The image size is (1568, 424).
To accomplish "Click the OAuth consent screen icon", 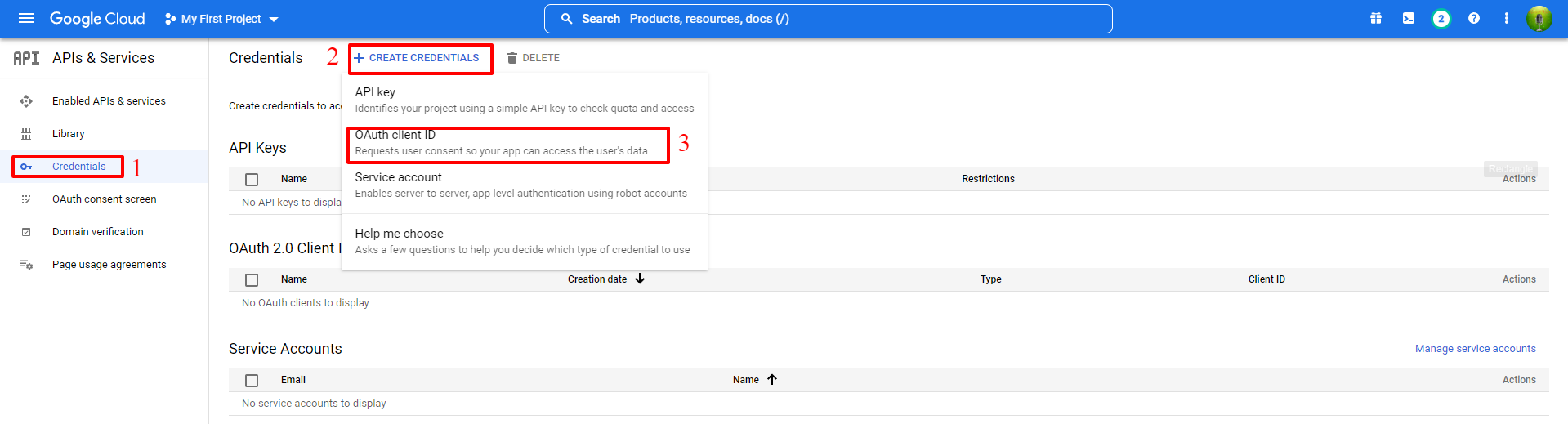I will (26, 199).
